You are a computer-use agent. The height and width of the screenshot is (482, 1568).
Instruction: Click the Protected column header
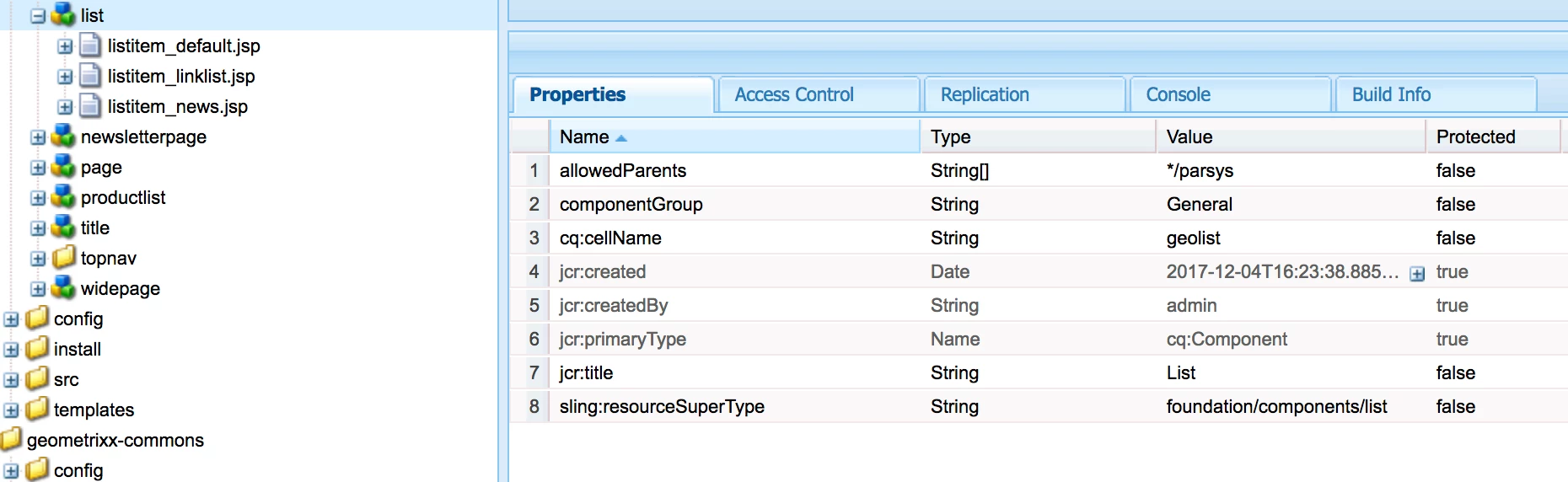click(x=1475, y=137)
